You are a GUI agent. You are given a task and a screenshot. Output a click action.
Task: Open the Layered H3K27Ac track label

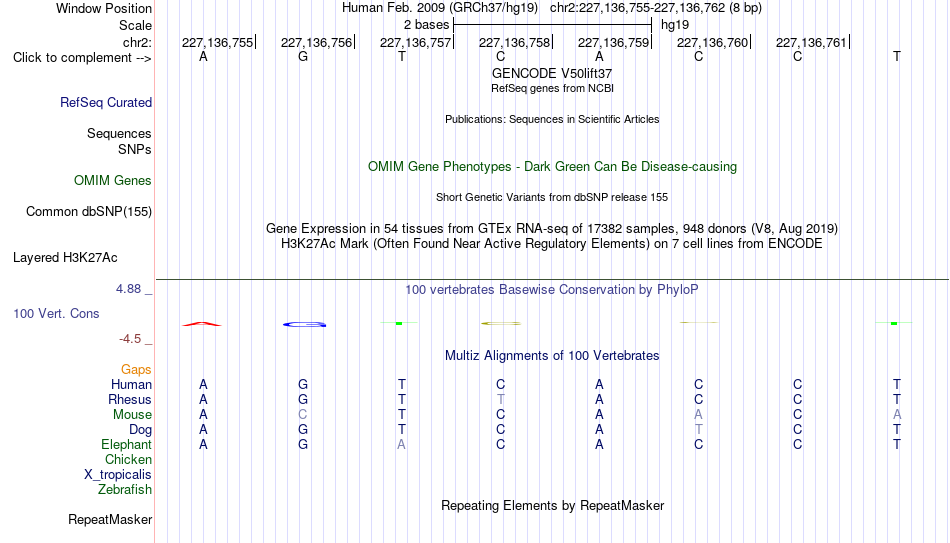point(65,258)
